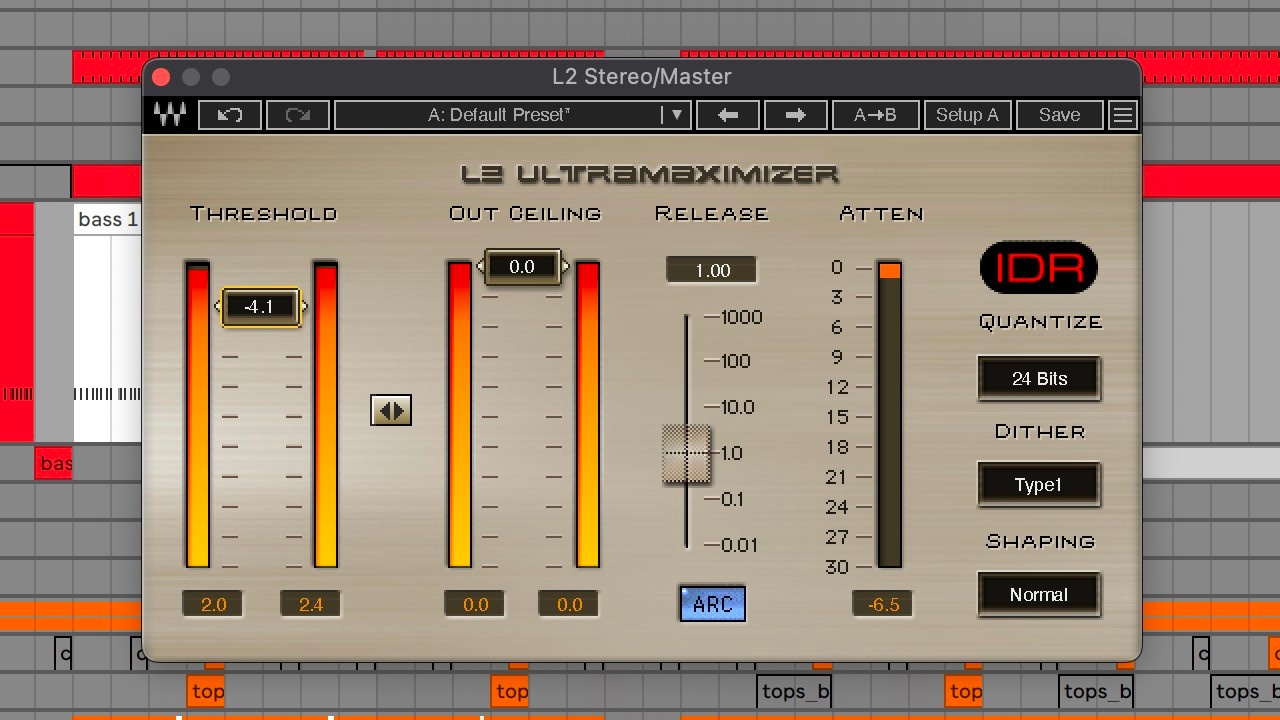Click the Atten label
This screenshot has height=720, width=1280.
click(x=881, y=214)
